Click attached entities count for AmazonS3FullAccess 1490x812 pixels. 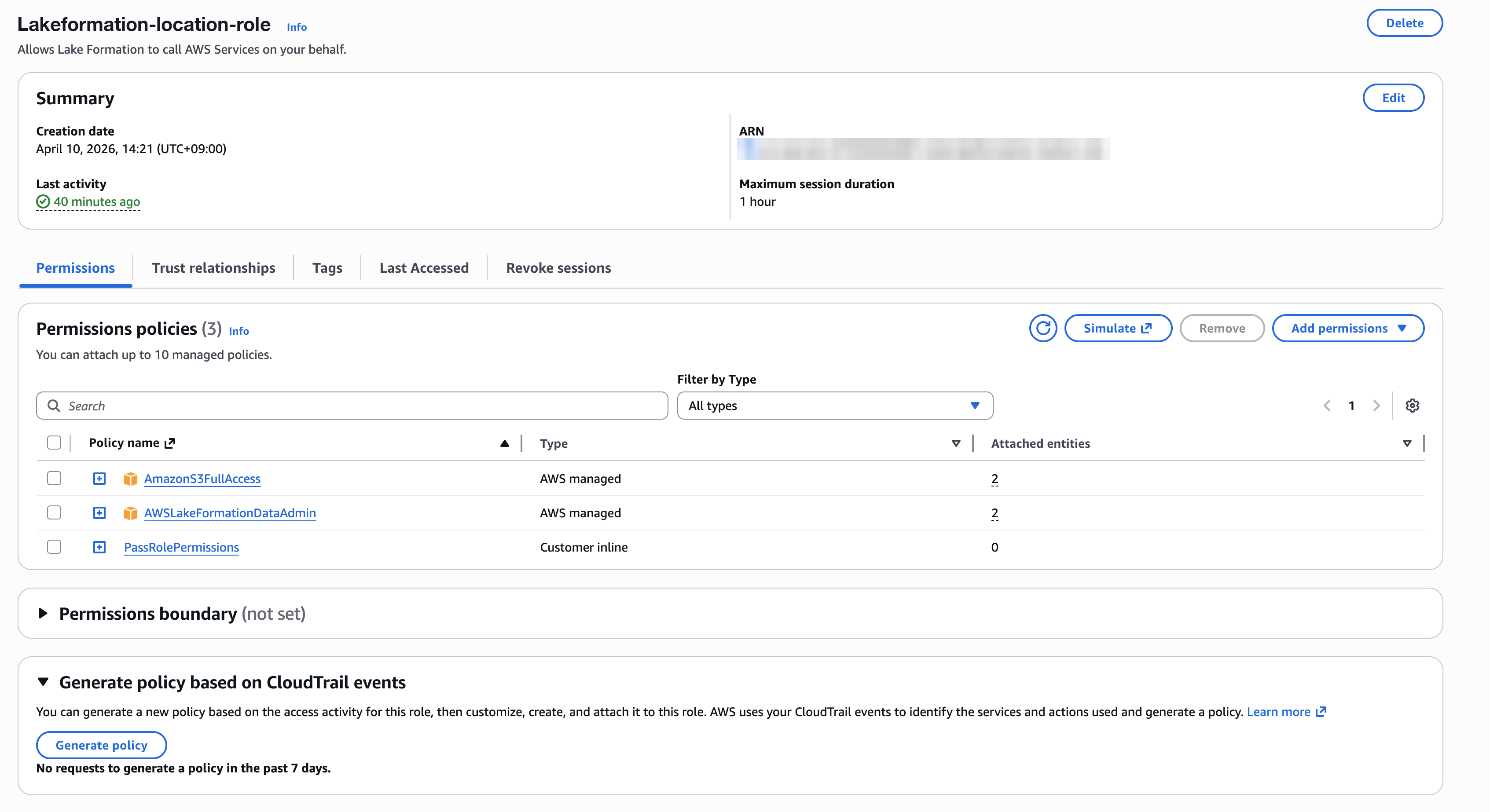[995, 479]
